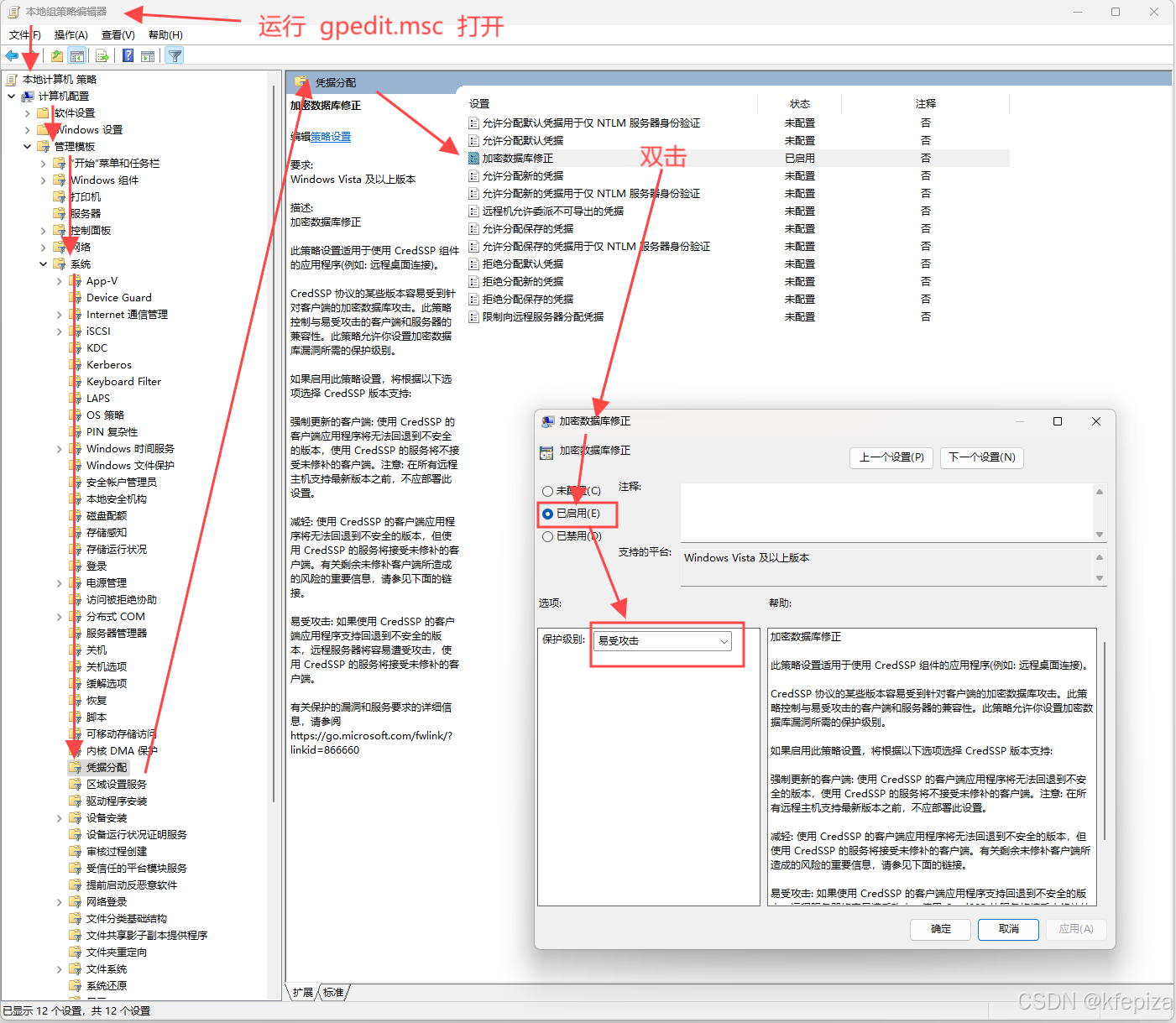Select the 拒绝分配保存的凭据 policy row

coord(738,300)
